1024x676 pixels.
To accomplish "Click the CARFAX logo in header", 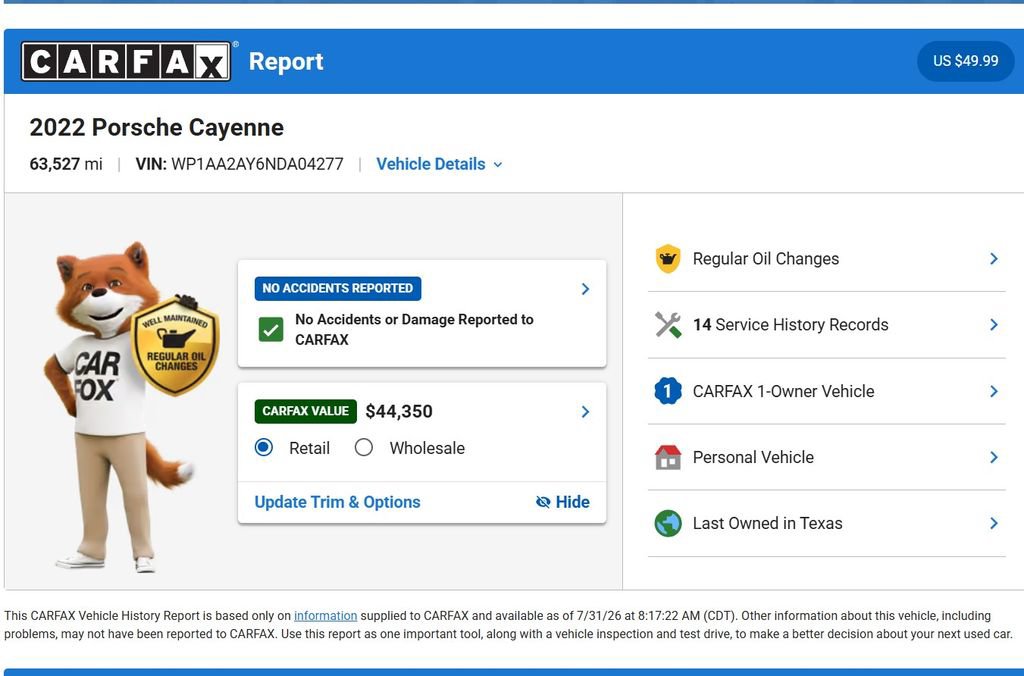I will click(126, 61).
